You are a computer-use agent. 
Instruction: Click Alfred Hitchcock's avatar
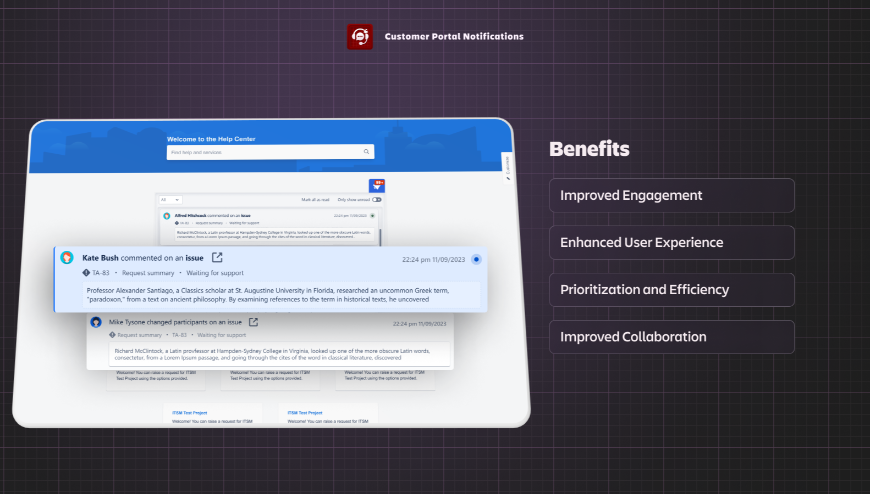[166, 216]
